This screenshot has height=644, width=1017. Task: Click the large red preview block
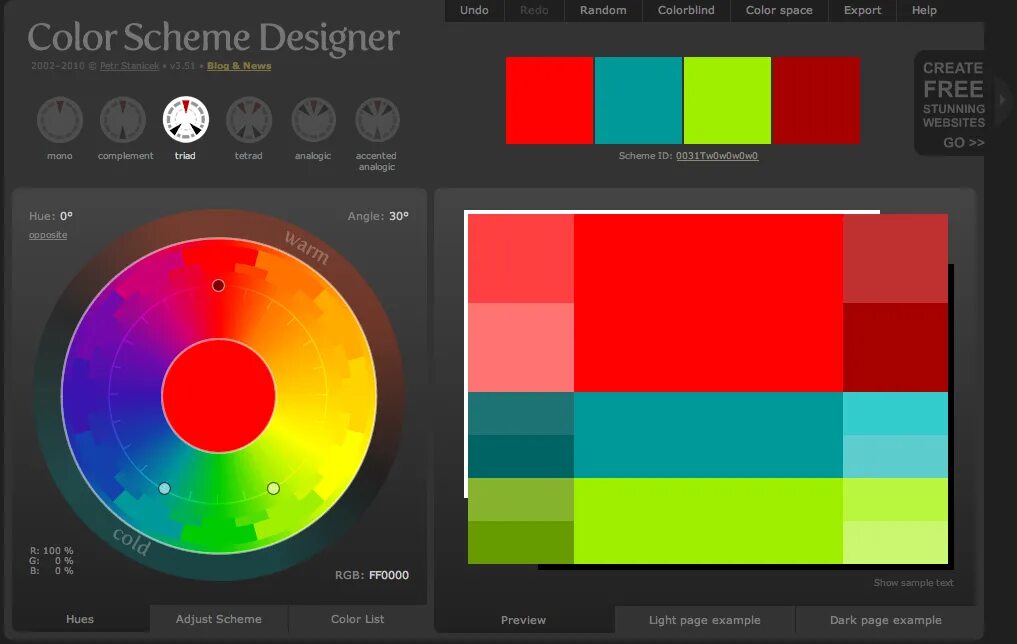tap(708, 303)
